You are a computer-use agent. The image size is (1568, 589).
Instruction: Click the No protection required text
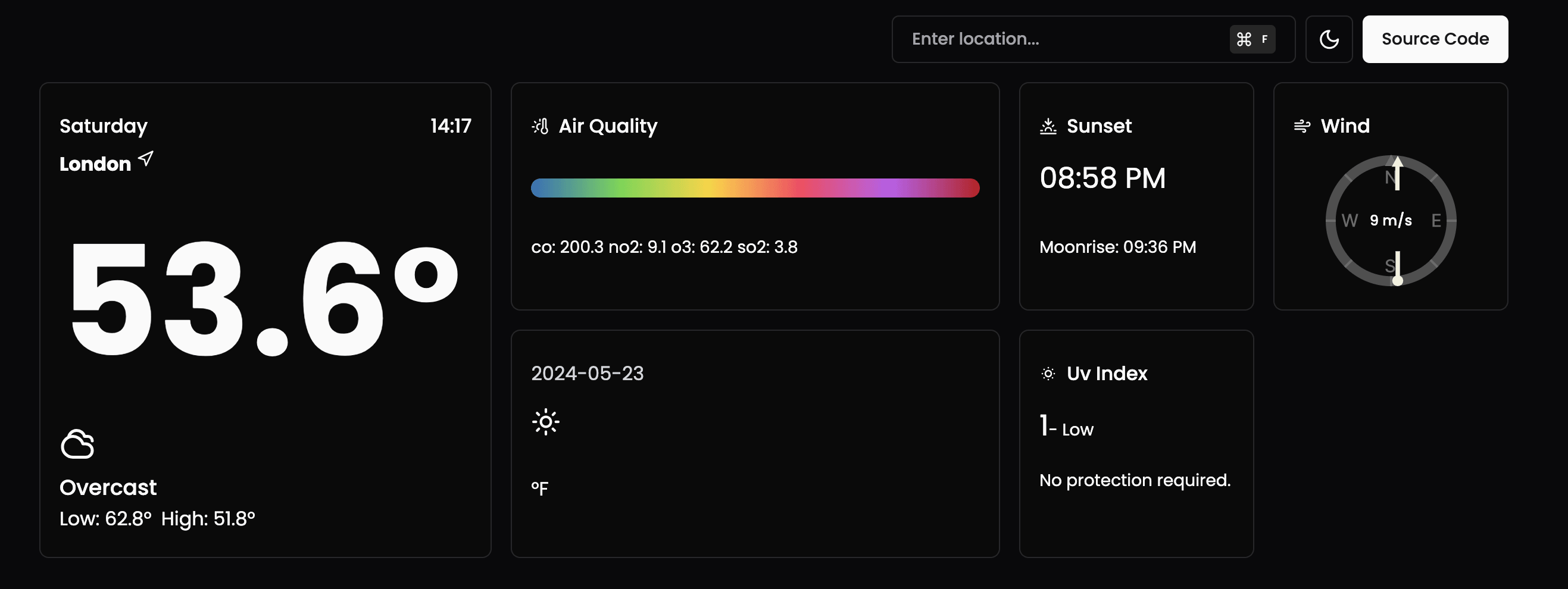tap(1135, 481)
